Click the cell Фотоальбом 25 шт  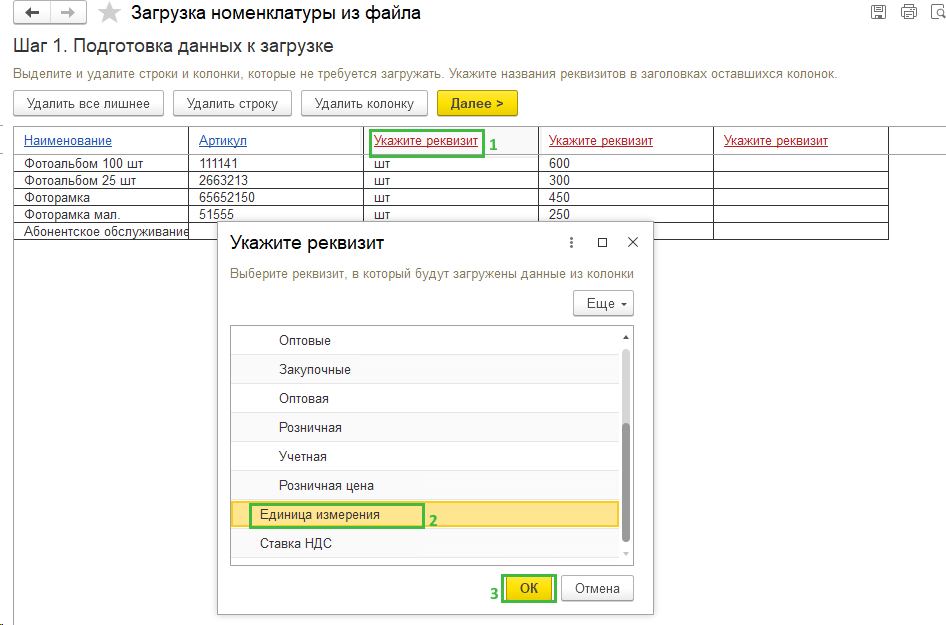(101, 180)
